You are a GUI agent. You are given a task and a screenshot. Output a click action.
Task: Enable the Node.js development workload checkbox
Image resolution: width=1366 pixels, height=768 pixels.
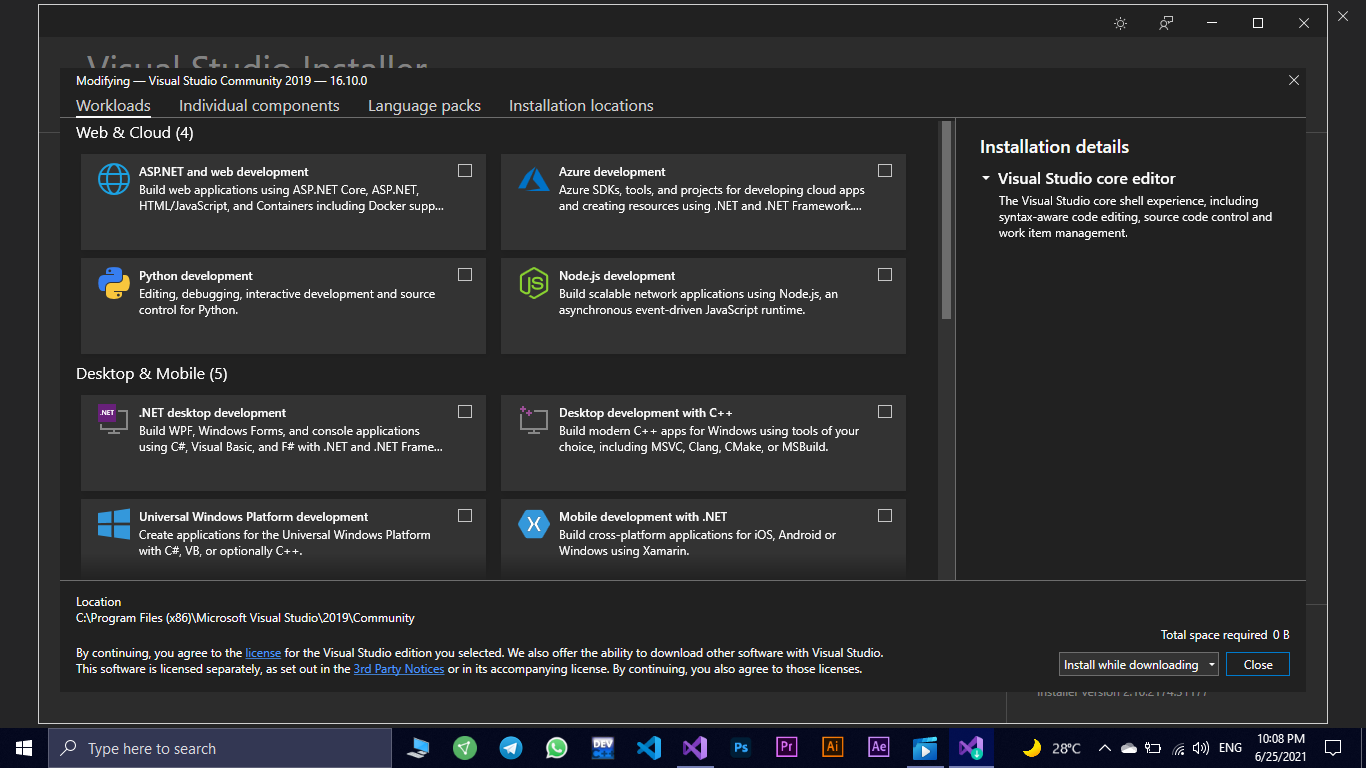coord(885,275)
